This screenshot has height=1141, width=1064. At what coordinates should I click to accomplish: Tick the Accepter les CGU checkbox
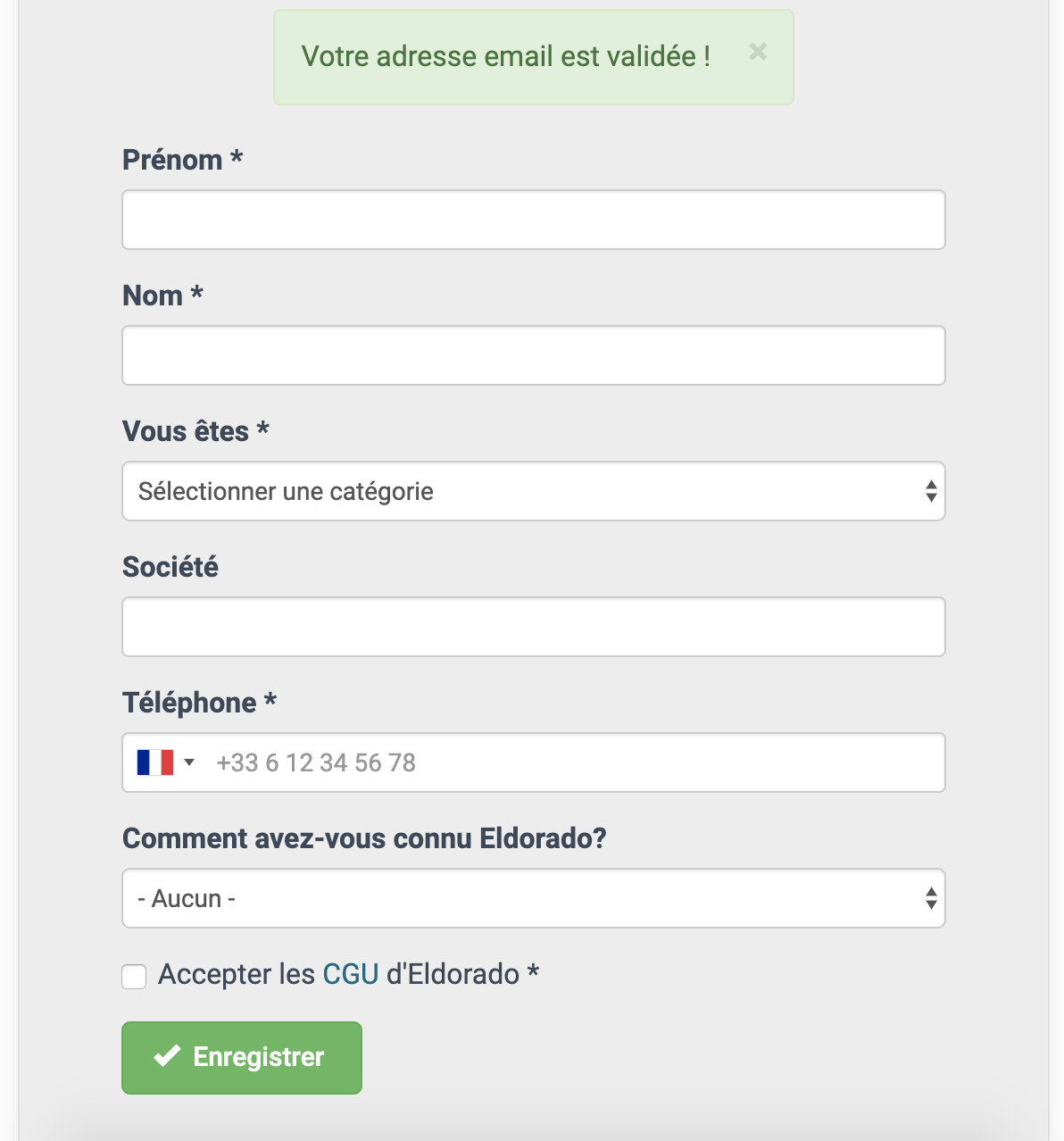[x=134, y=976]
